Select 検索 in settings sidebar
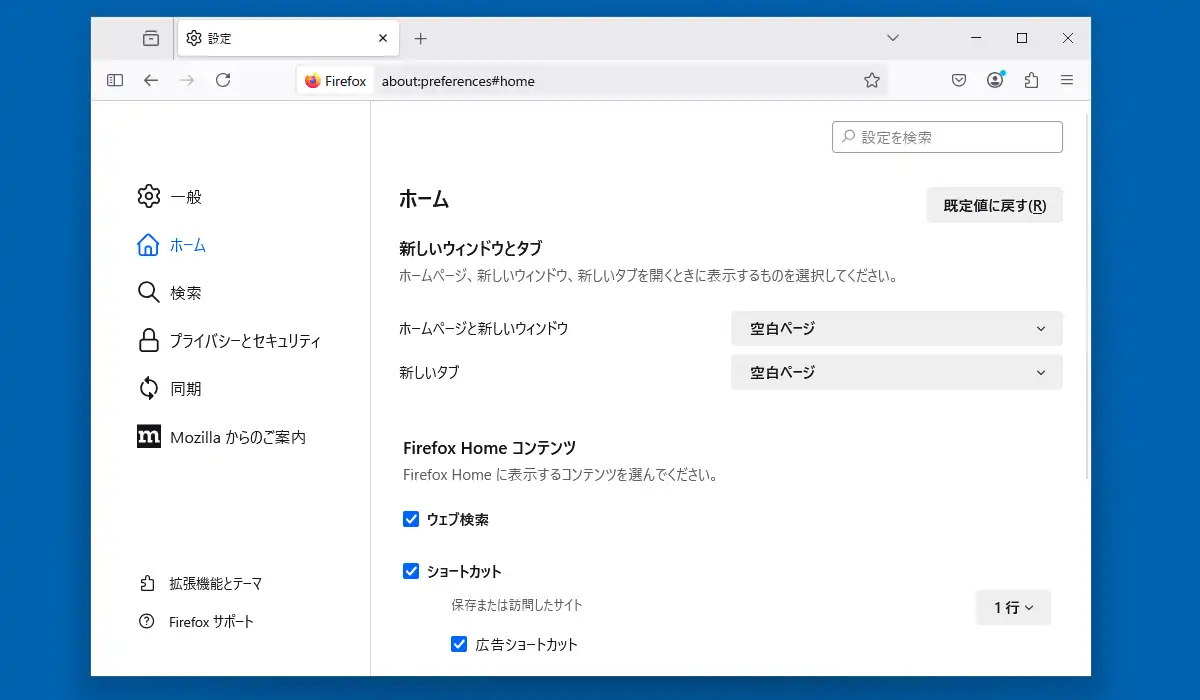This screenshot has height=700, width=1200. click(x=170, y=293)
